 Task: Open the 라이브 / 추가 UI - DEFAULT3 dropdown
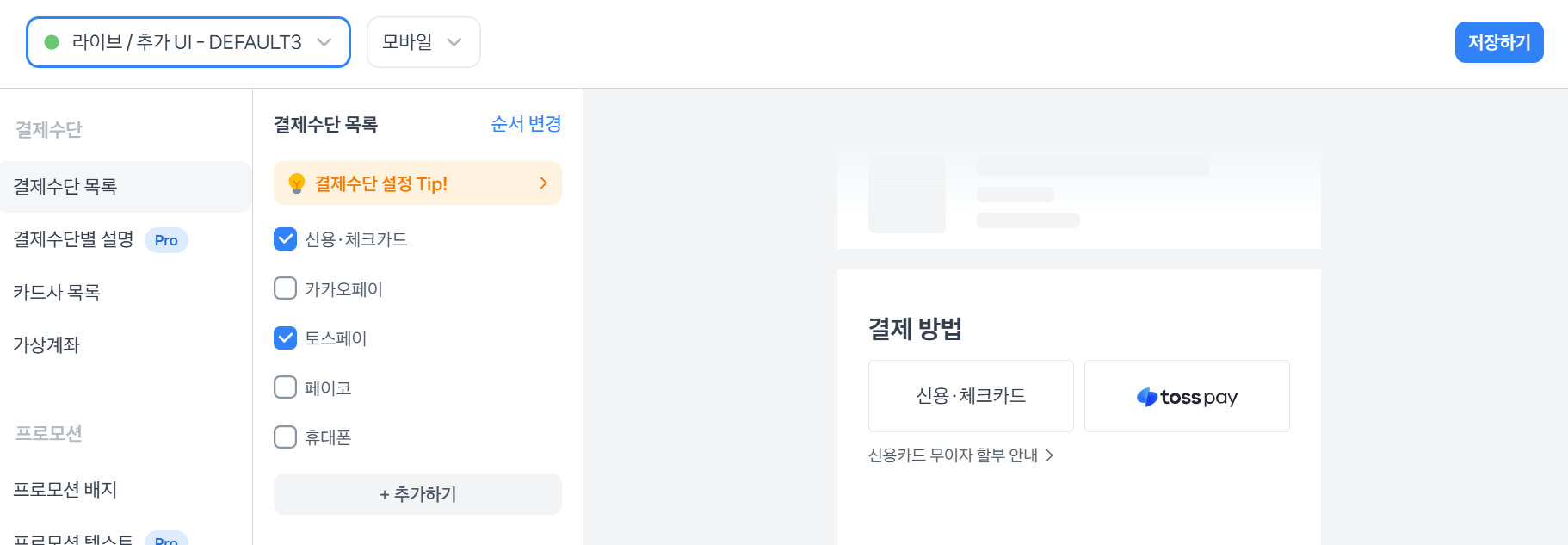(x=188, y=42)
